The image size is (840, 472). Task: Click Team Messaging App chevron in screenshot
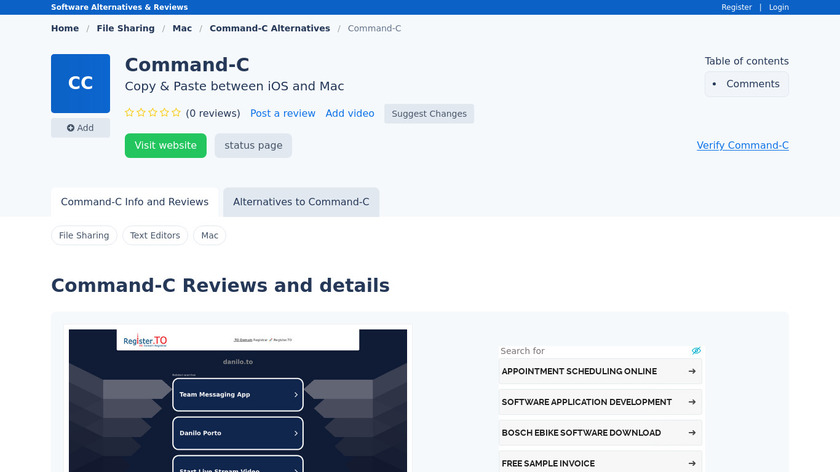click(x=296, y=395)
